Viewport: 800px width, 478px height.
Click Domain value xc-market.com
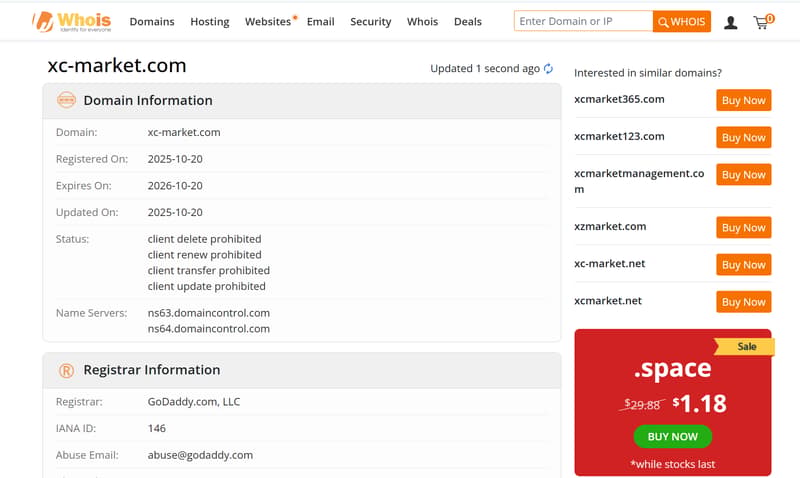tap(184, 132)
